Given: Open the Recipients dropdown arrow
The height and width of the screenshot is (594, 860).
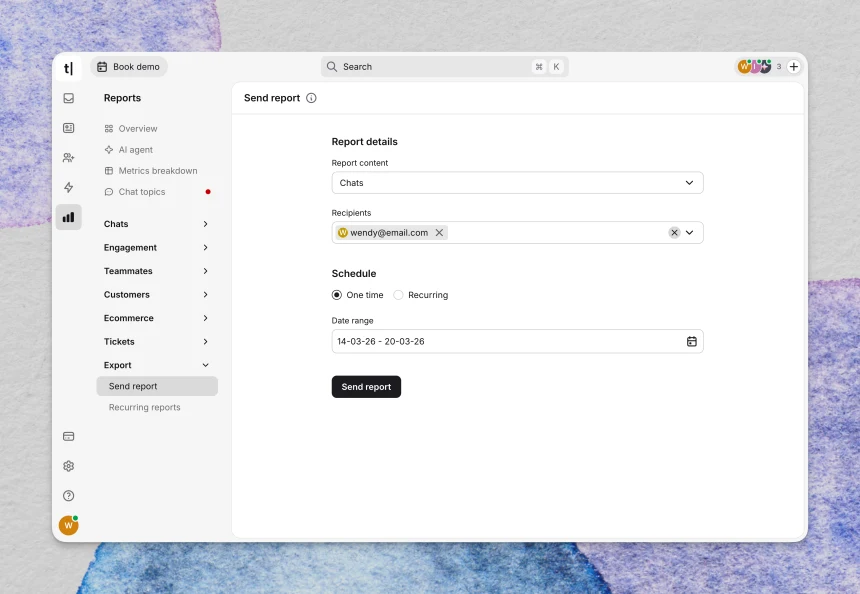Looking at the screenshot, I should pyautogui.click(x=689, y=233).
